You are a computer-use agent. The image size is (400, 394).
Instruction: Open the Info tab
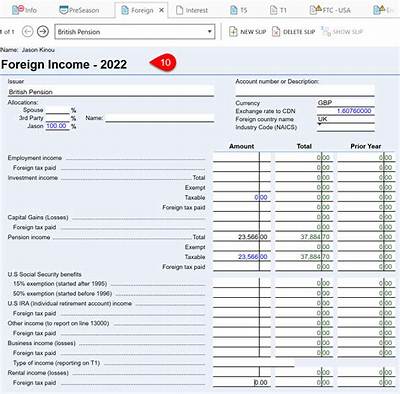tap(24, 10)
